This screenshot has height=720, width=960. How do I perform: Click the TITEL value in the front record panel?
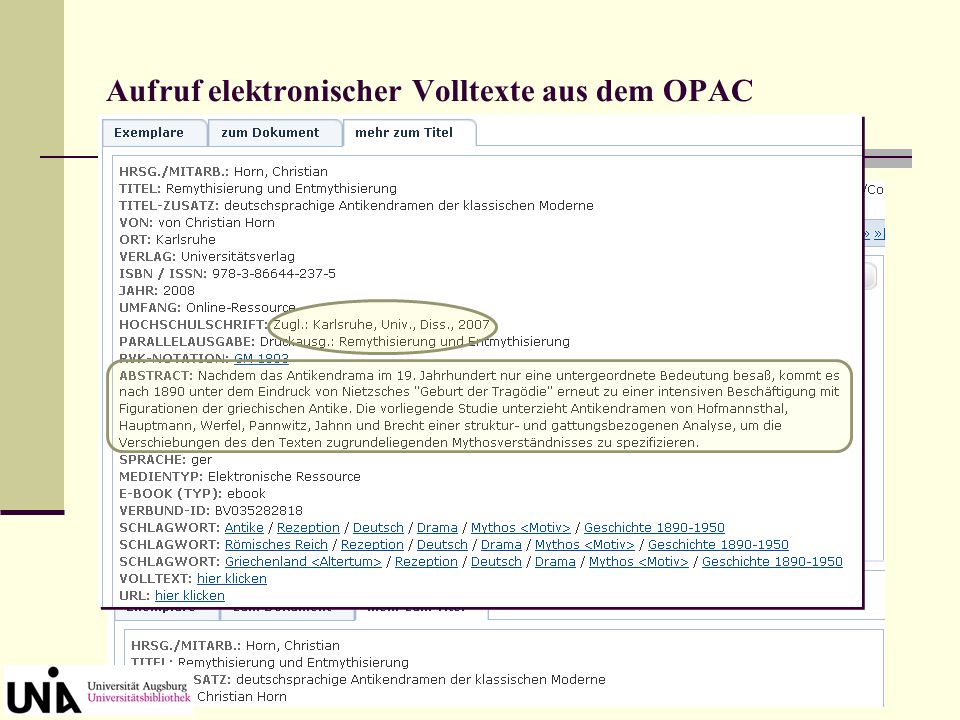tap(282, 189)
